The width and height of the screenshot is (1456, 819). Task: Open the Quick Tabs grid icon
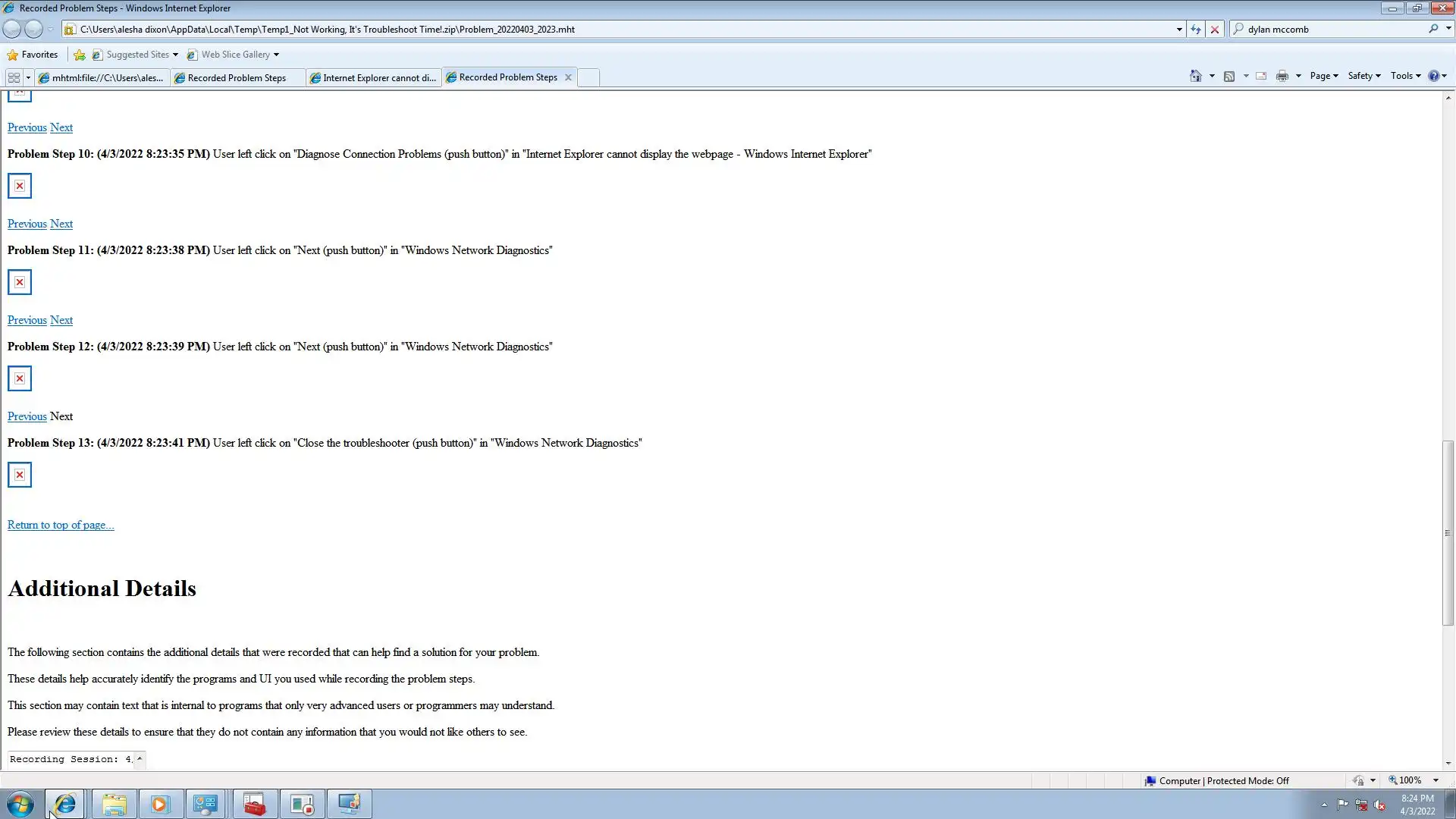14,77
